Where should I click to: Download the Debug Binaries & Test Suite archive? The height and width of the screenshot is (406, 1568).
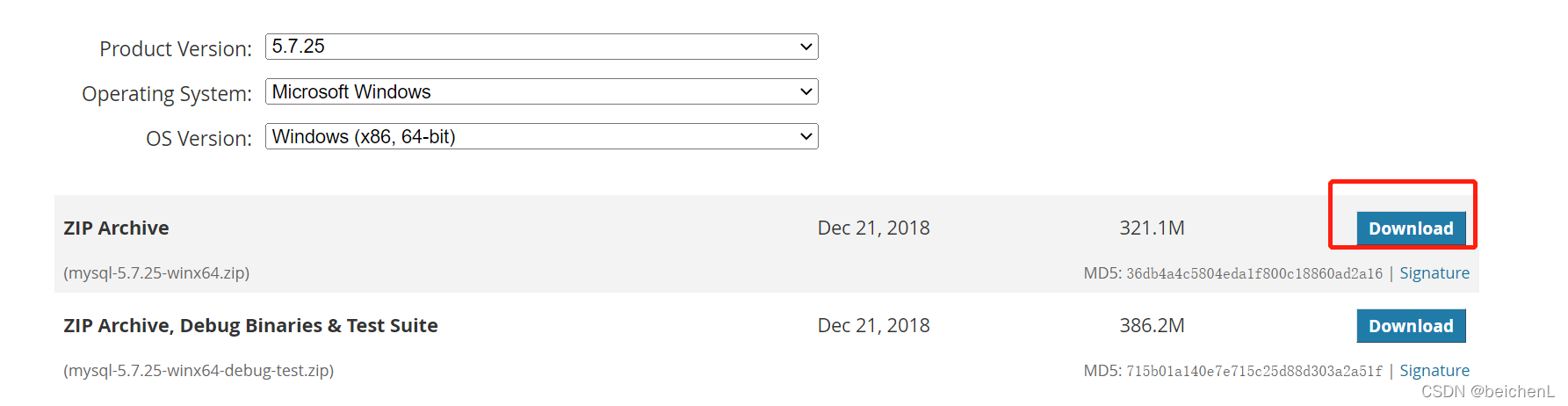click(x=1411, y=326)
